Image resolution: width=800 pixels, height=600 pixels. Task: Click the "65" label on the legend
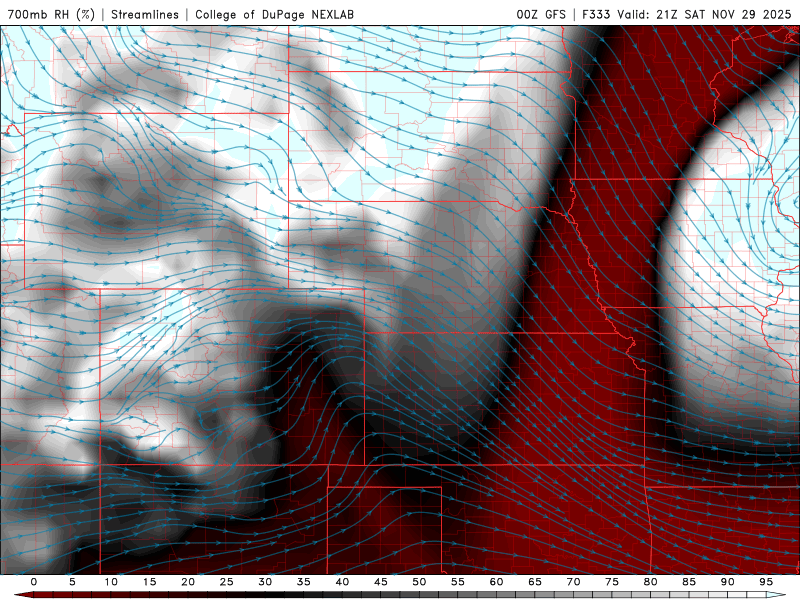pyautogui.click(x=535, y=582)
